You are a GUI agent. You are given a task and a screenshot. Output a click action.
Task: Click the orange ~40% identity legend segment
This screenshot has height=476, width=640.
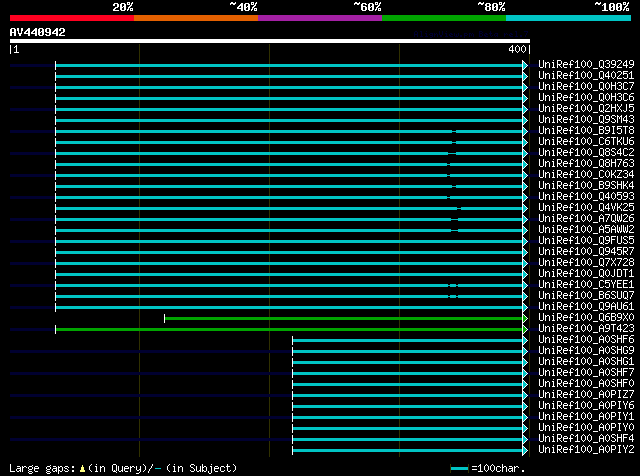point(196,18)
